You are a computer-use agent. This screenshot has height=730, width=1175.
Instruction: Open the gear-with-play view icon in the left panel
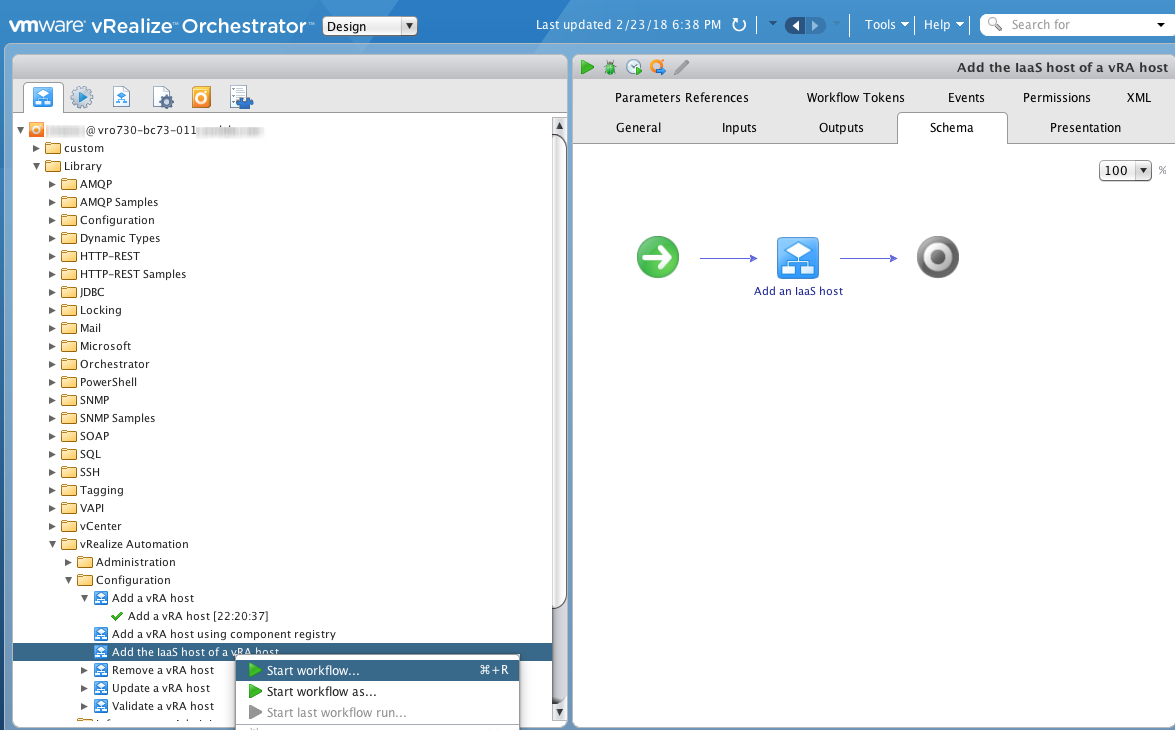coord(82,97)
